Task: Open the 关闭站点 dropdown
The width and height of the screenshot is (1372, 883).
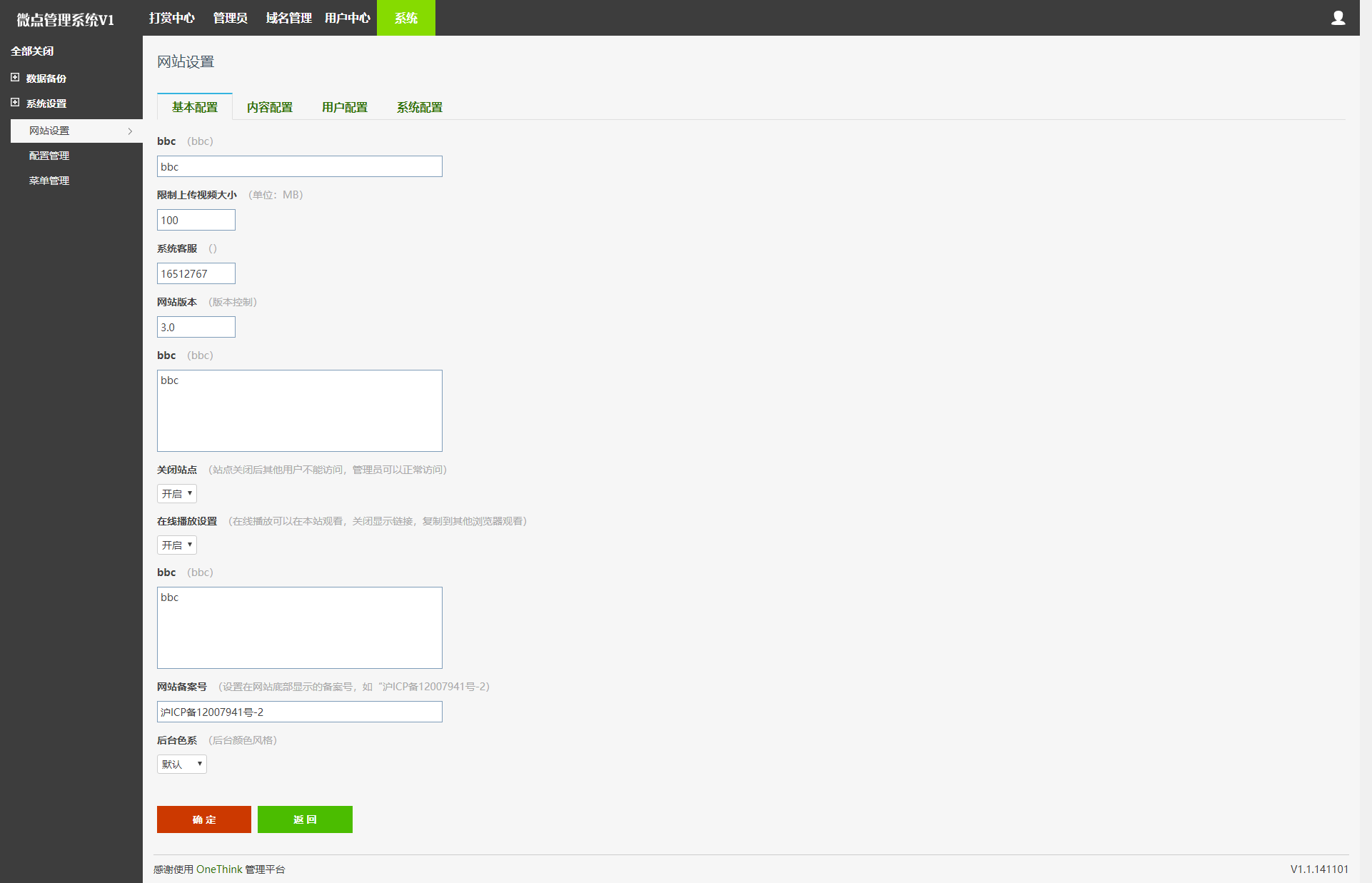Action: pos(177,493)
